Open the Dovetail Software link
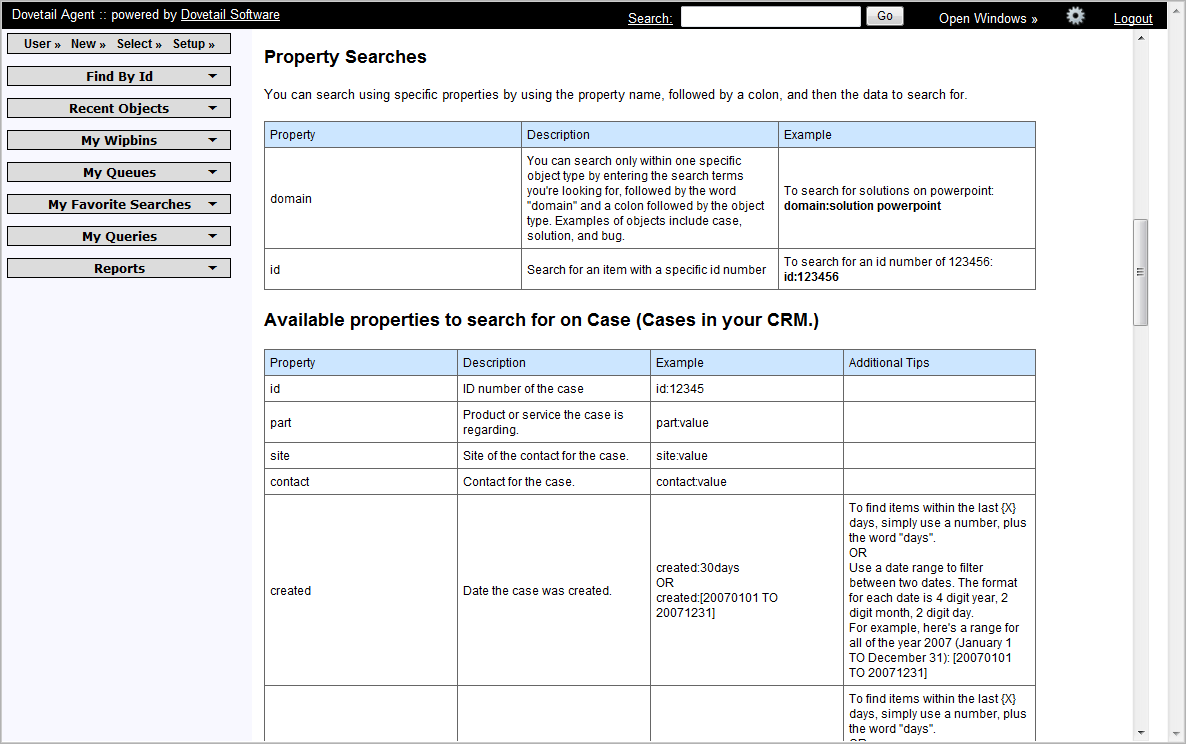The height and width of the screenshot is (744, 1186). pyautogui.click(x=230, y=14)
